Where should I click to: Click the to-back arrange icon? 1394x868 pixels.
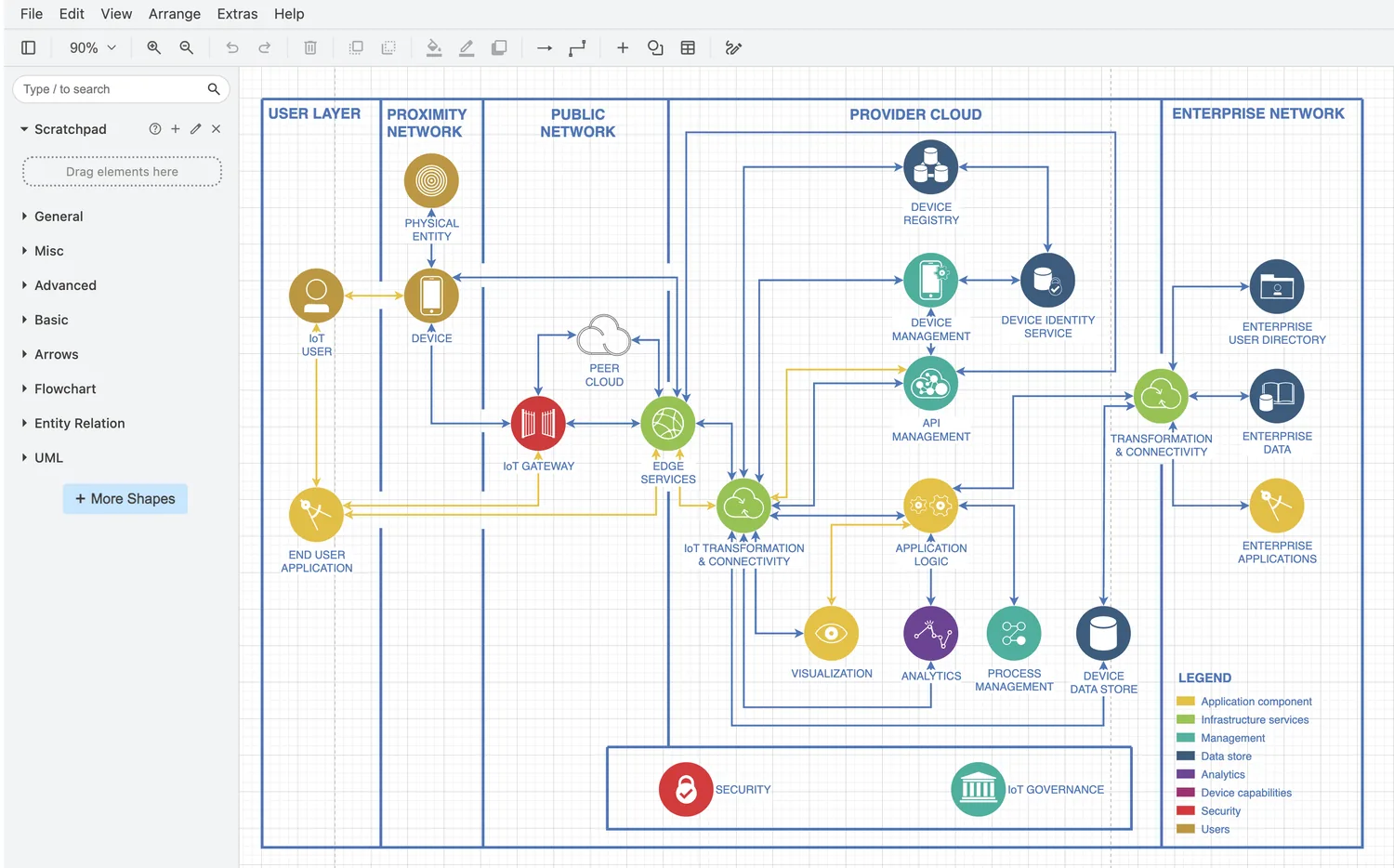click(x=388, y=47)
